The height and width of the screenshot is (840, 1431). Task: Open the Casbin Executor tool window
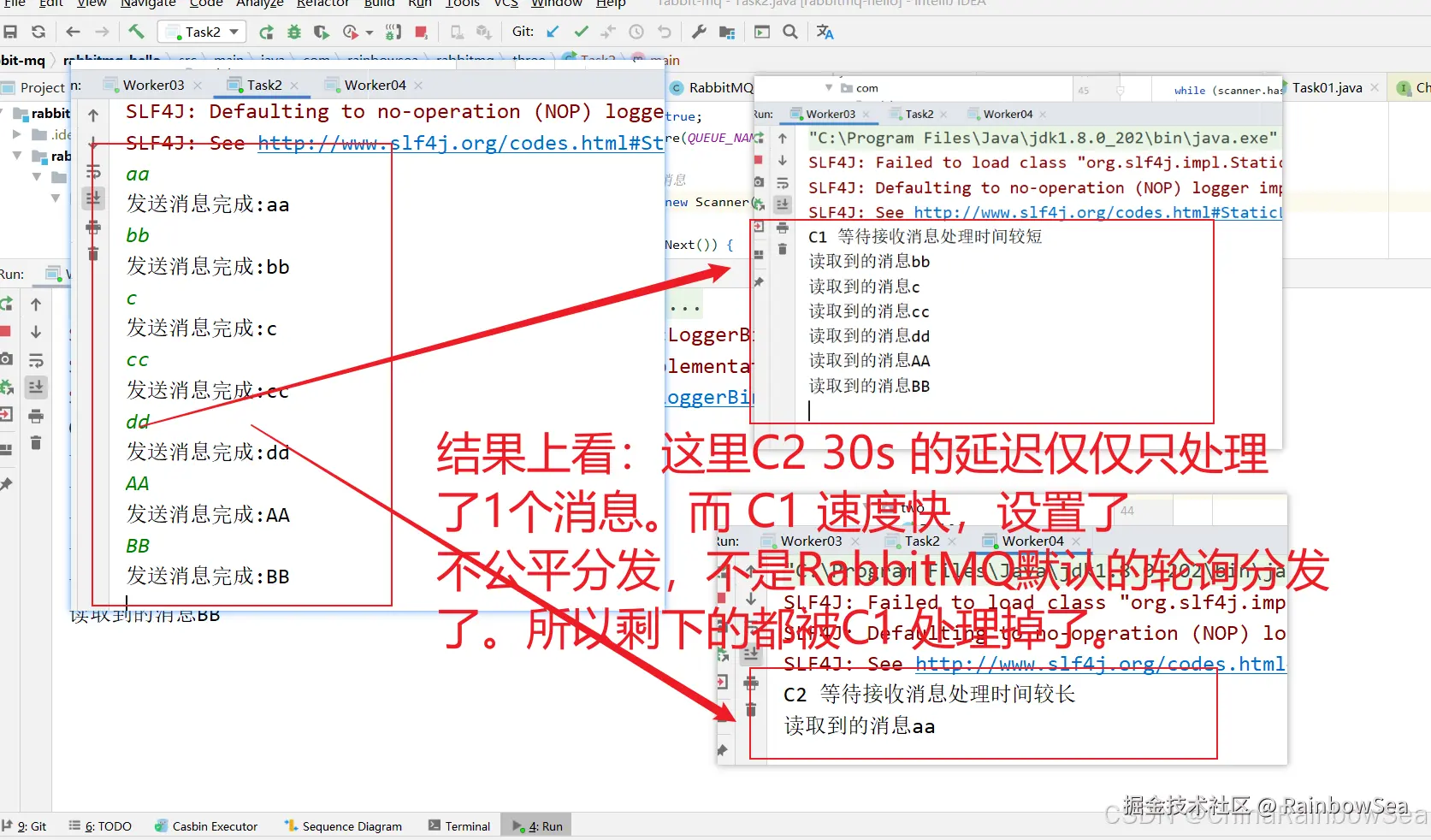[206, 826]
